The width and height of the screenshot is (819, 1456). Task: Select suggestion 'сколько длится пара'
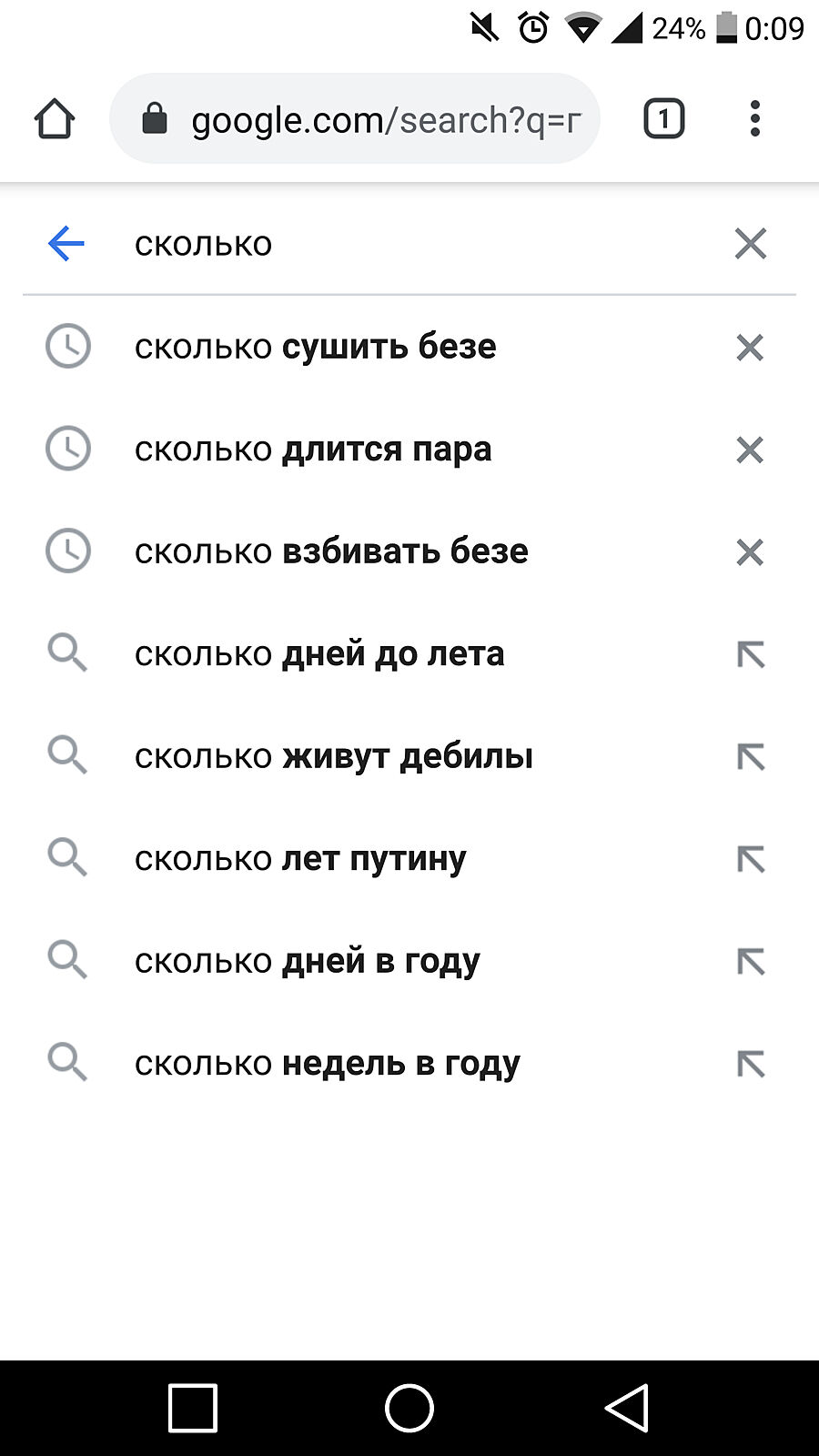click(x=313, y=450)
